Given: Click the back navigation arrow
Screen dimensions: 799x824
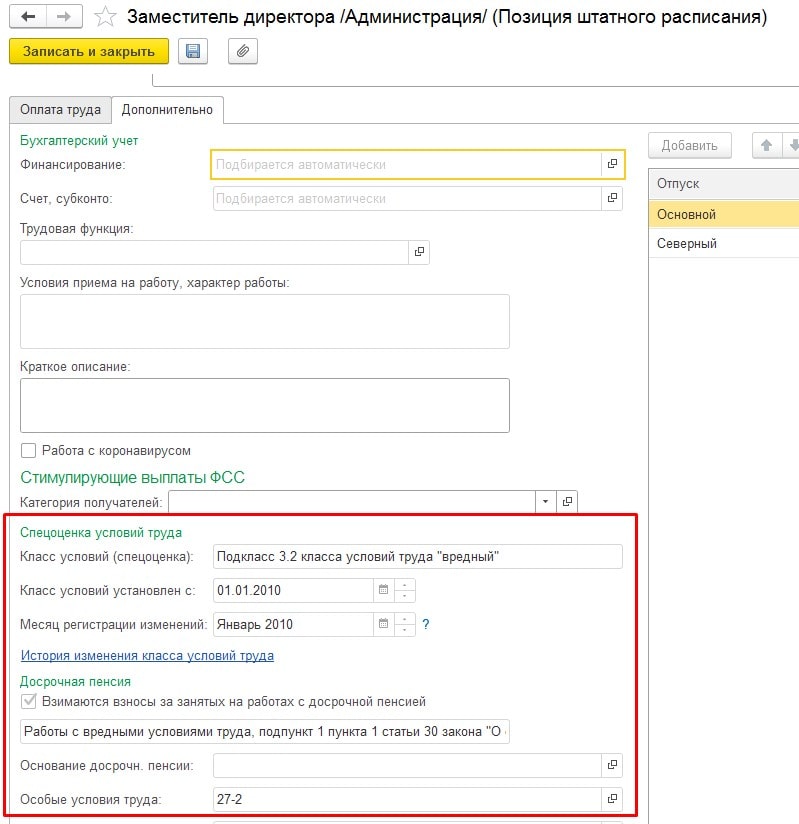Looking at the screenshot, I should coord(28,17).
